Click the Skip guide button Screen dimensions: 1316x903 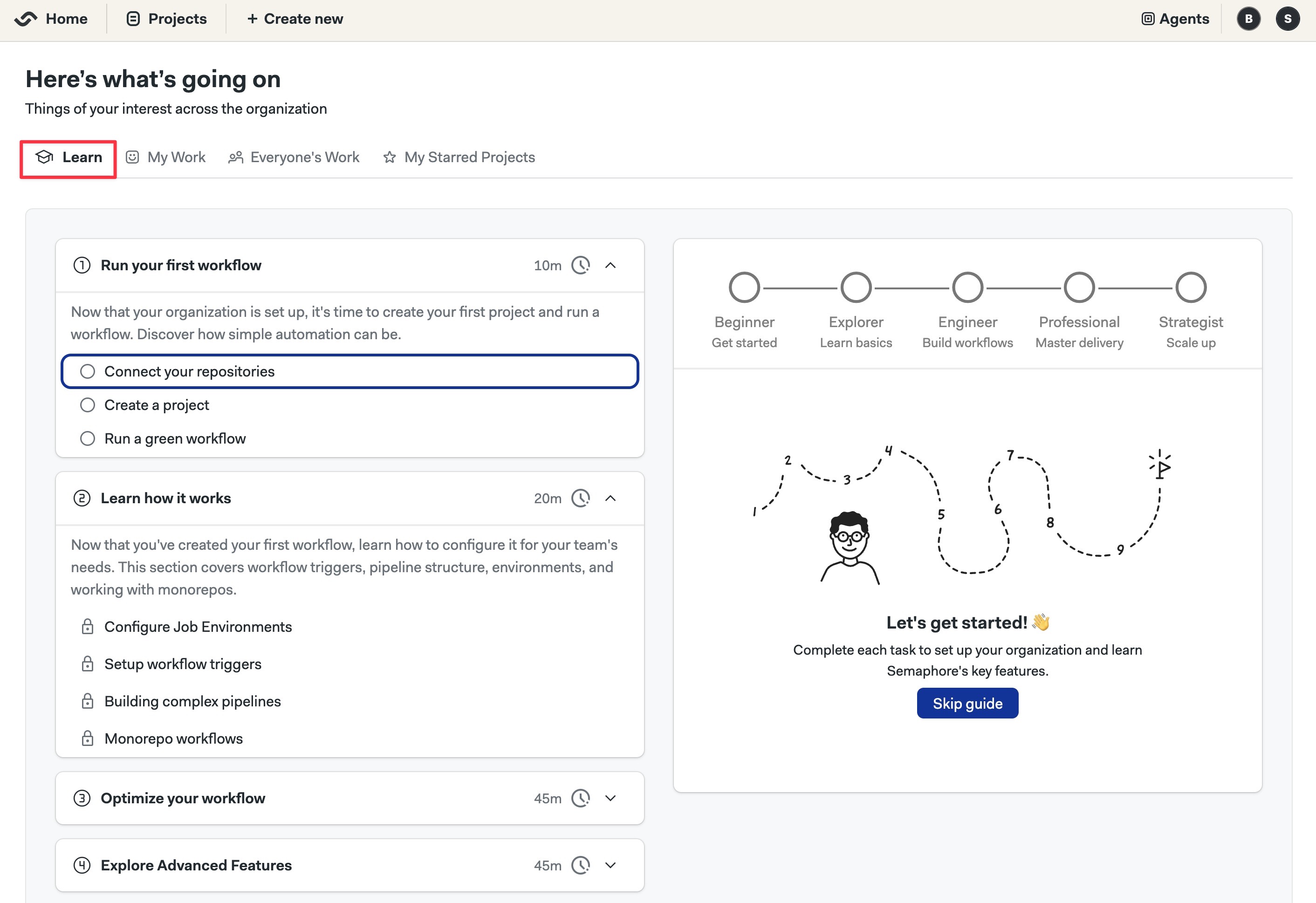[x=967, y=703]
